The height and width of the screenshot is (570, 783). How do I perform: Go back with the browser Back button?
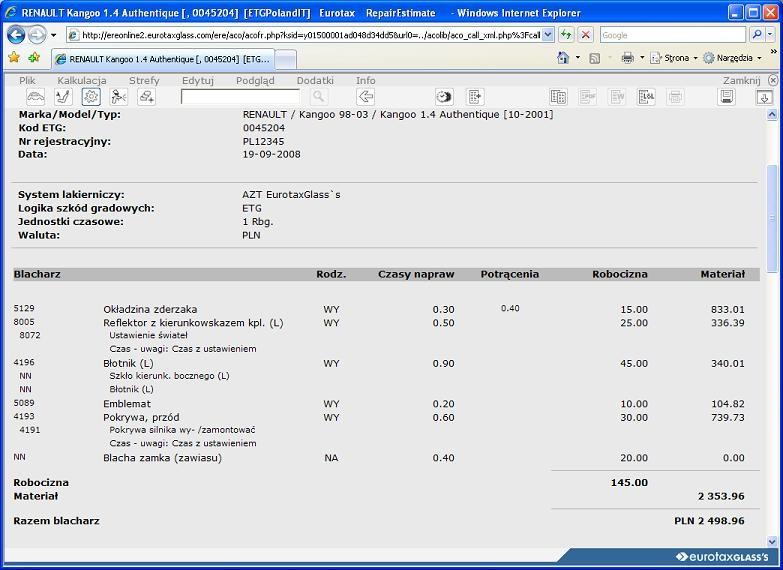click(16, 35)
